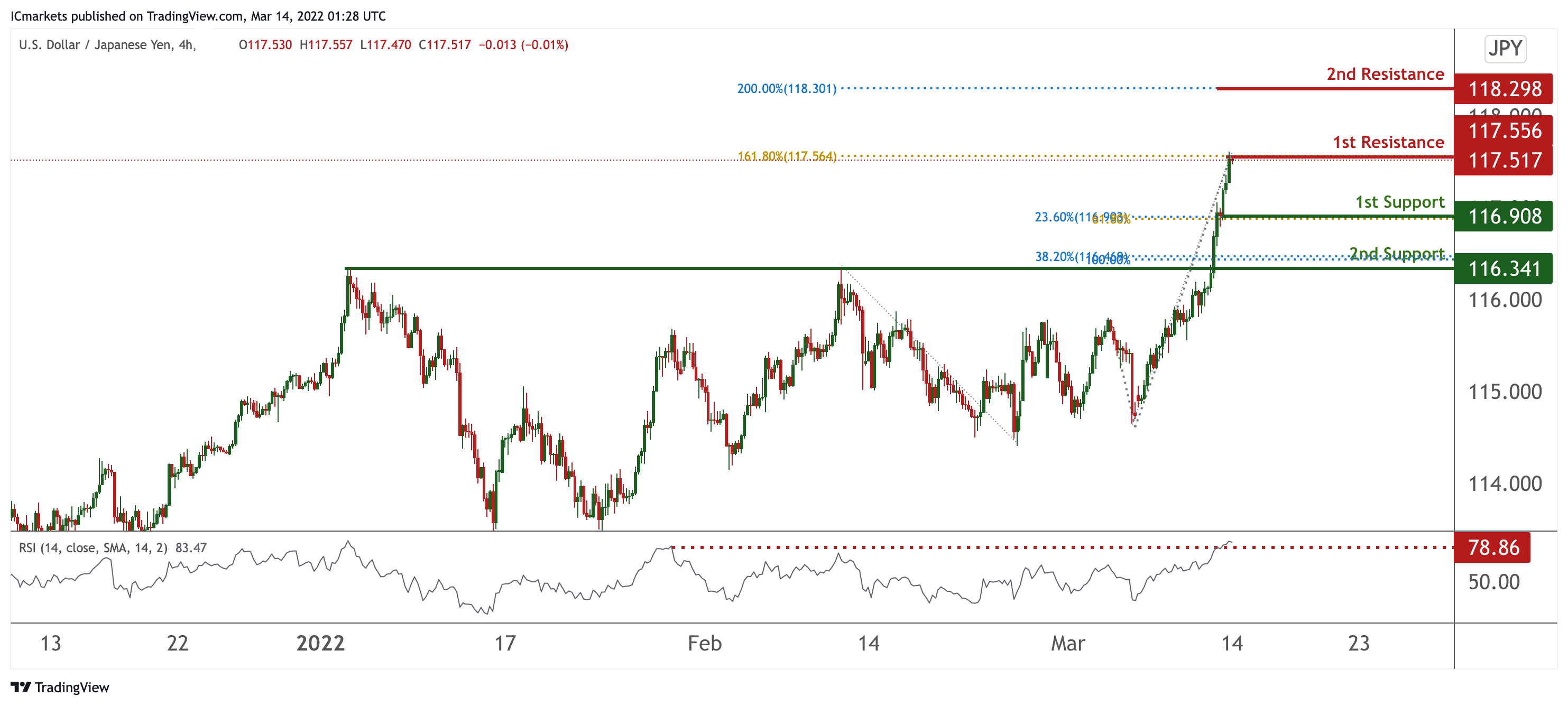Click the 117.556 resistance price label
Viewport: 1568px width, 706px height.
(1504, 130)
